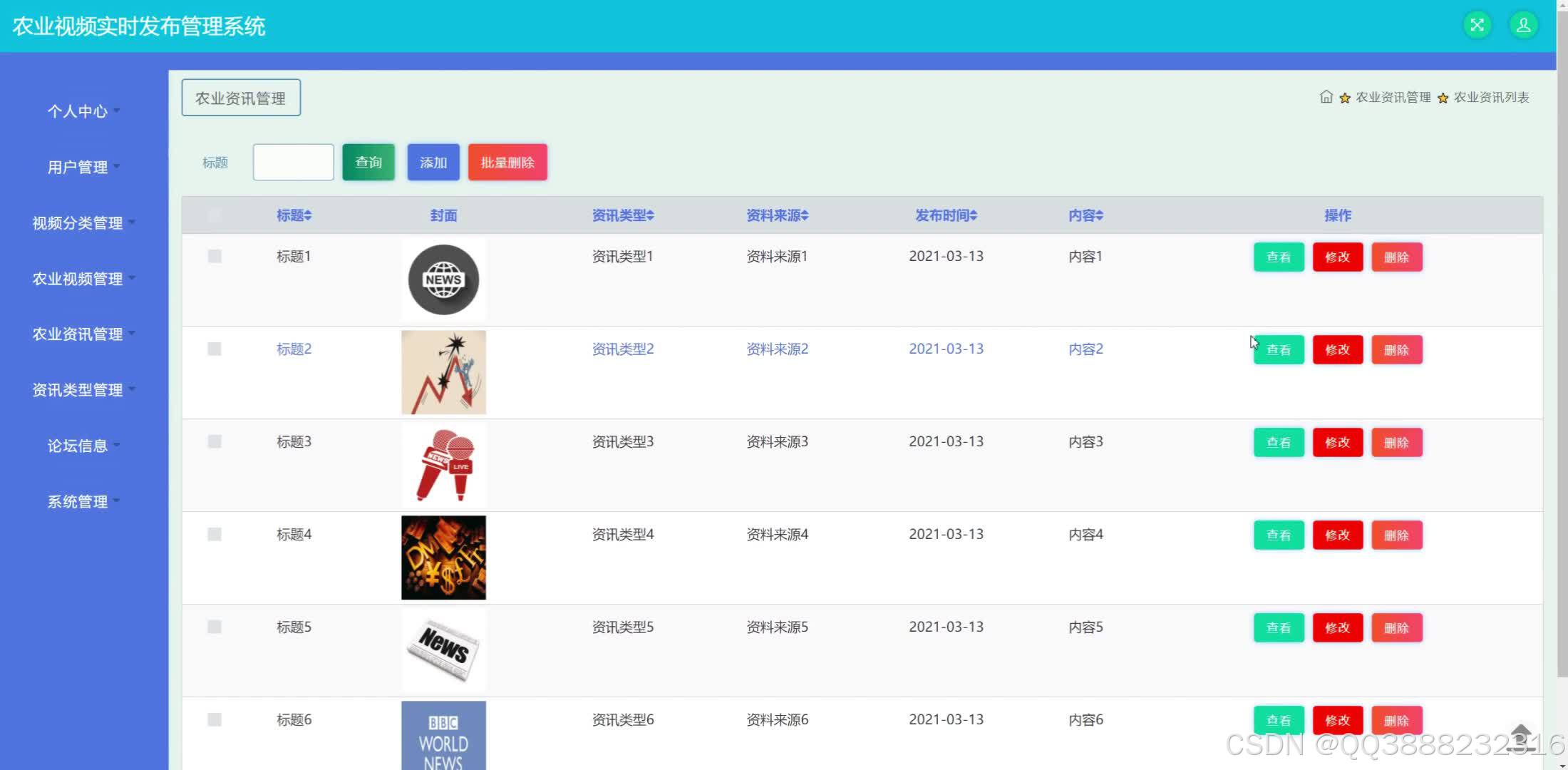
Task: Select 农业视频管理 in the sidebar
Action: coord(77,278)
